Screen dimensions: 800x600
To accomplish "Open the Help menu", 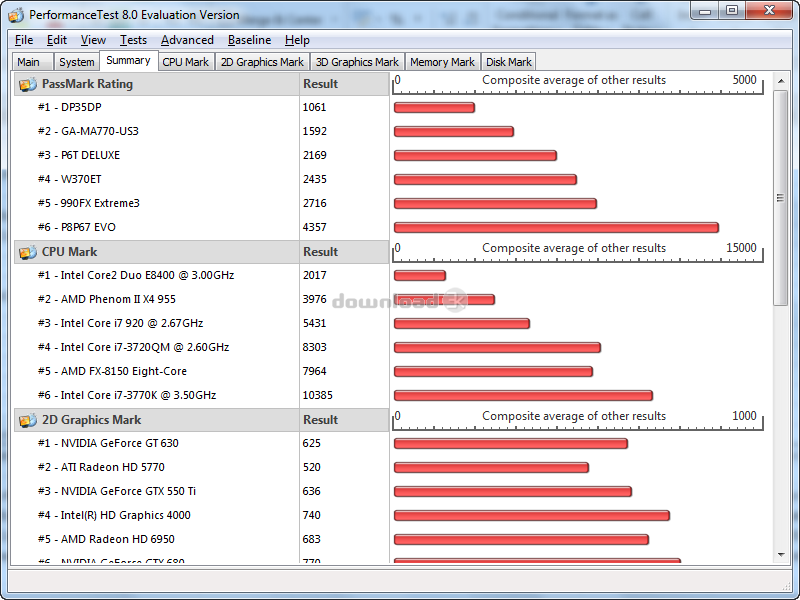I will (297, 40).
